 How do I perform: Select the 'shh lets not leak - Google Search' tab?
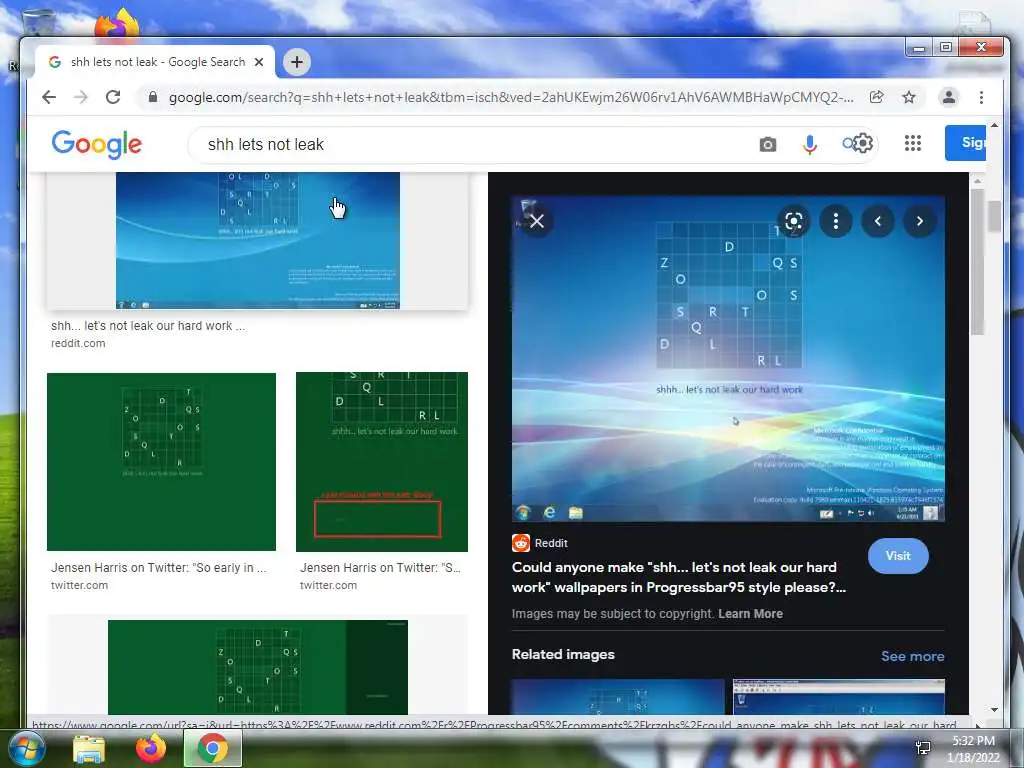point(155,62)
